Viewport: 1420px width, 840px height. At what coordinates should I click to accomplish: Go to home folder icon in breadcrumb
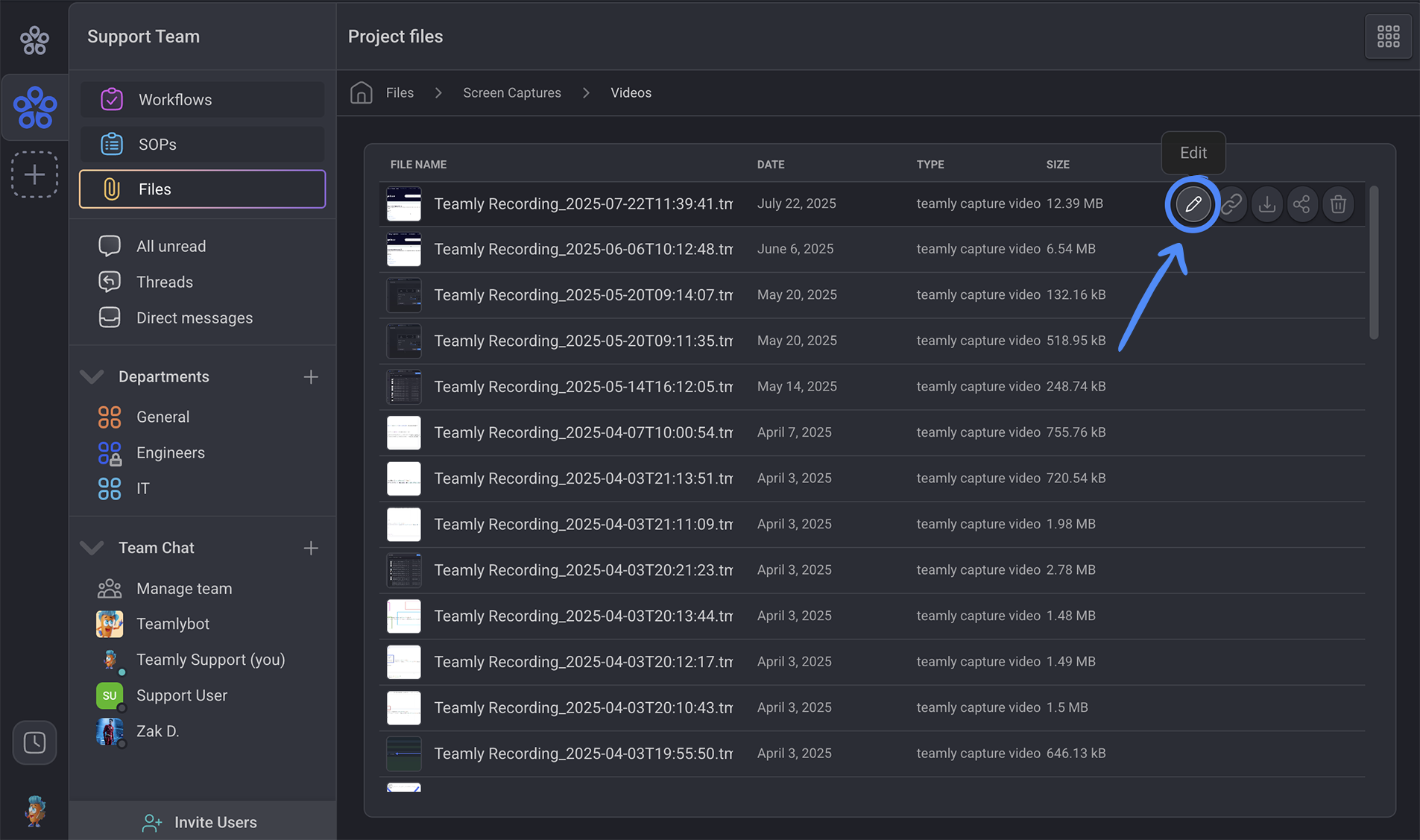tap(362, 92)
